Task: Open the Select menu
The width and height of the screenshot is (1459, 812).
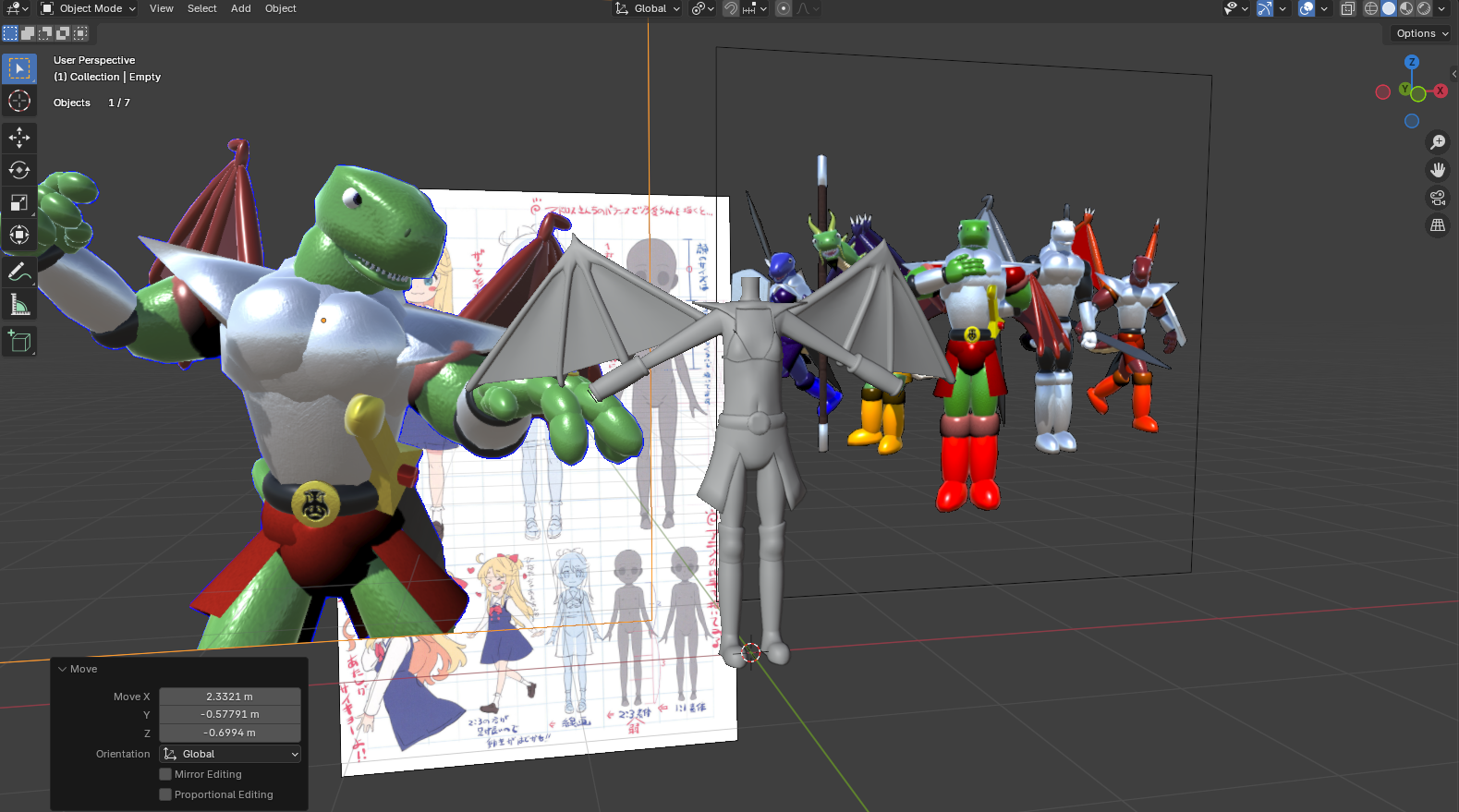Action: coord(202,8)
